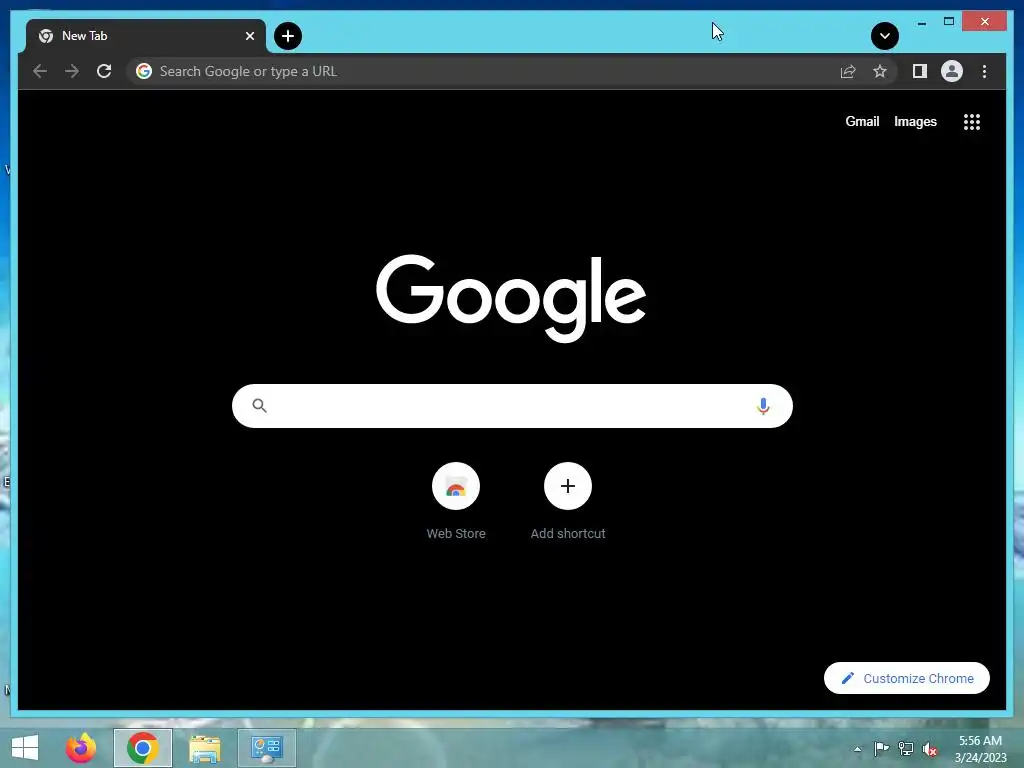Click the browser back arrow
Screen dimensions: 1024x768
pos(40,71)
